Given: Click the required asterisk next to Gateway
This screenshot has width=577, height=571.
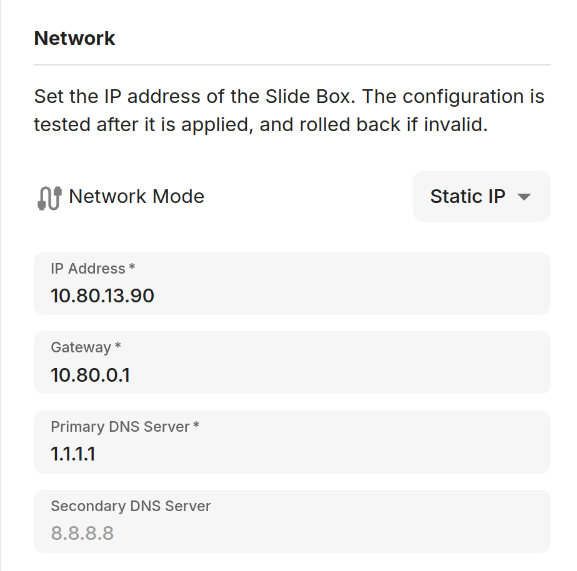Looking at the screenshot, I should 118,345.
